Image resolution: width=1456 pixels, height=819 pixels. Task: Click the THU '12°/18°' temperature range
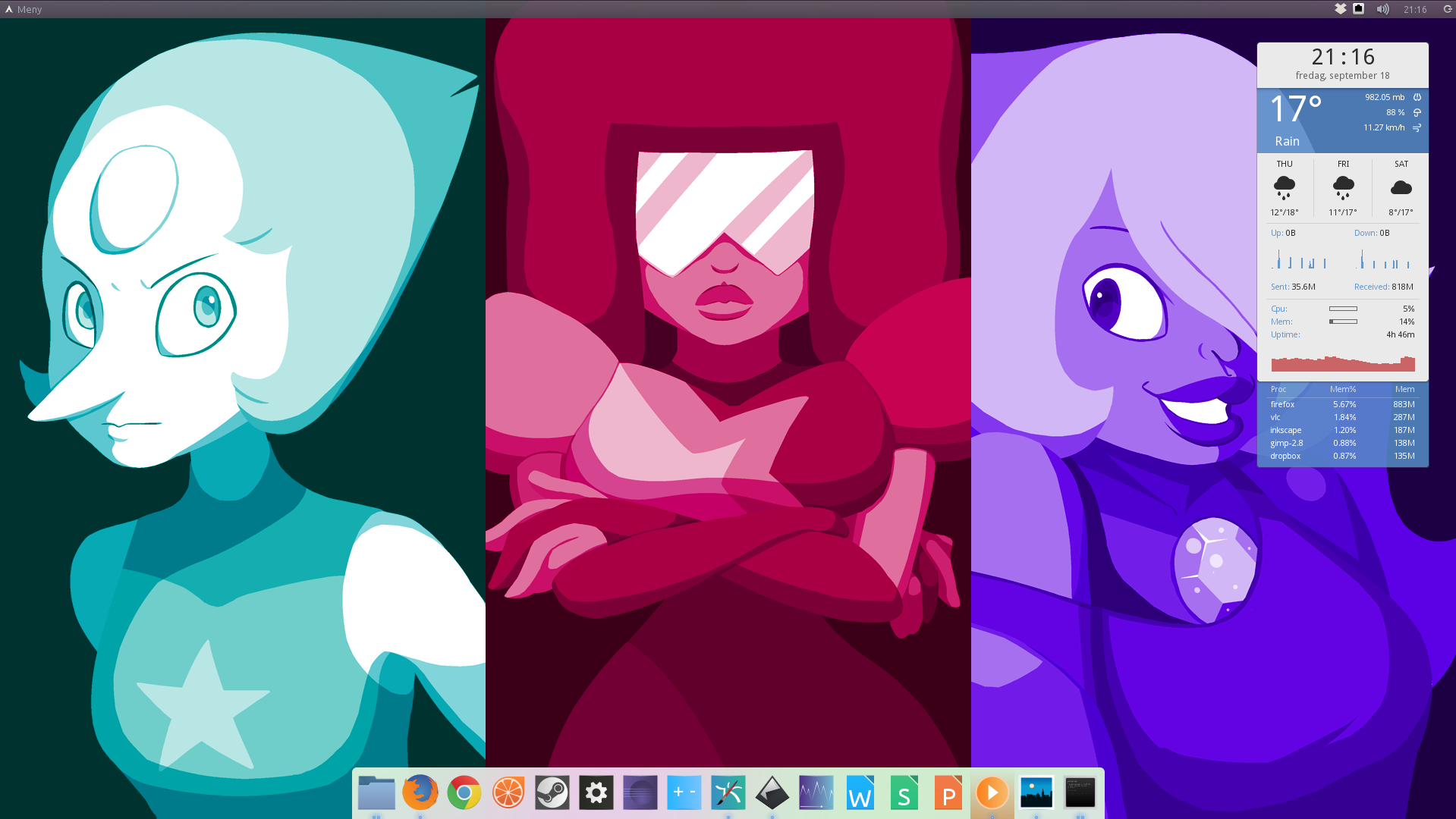1285,212
